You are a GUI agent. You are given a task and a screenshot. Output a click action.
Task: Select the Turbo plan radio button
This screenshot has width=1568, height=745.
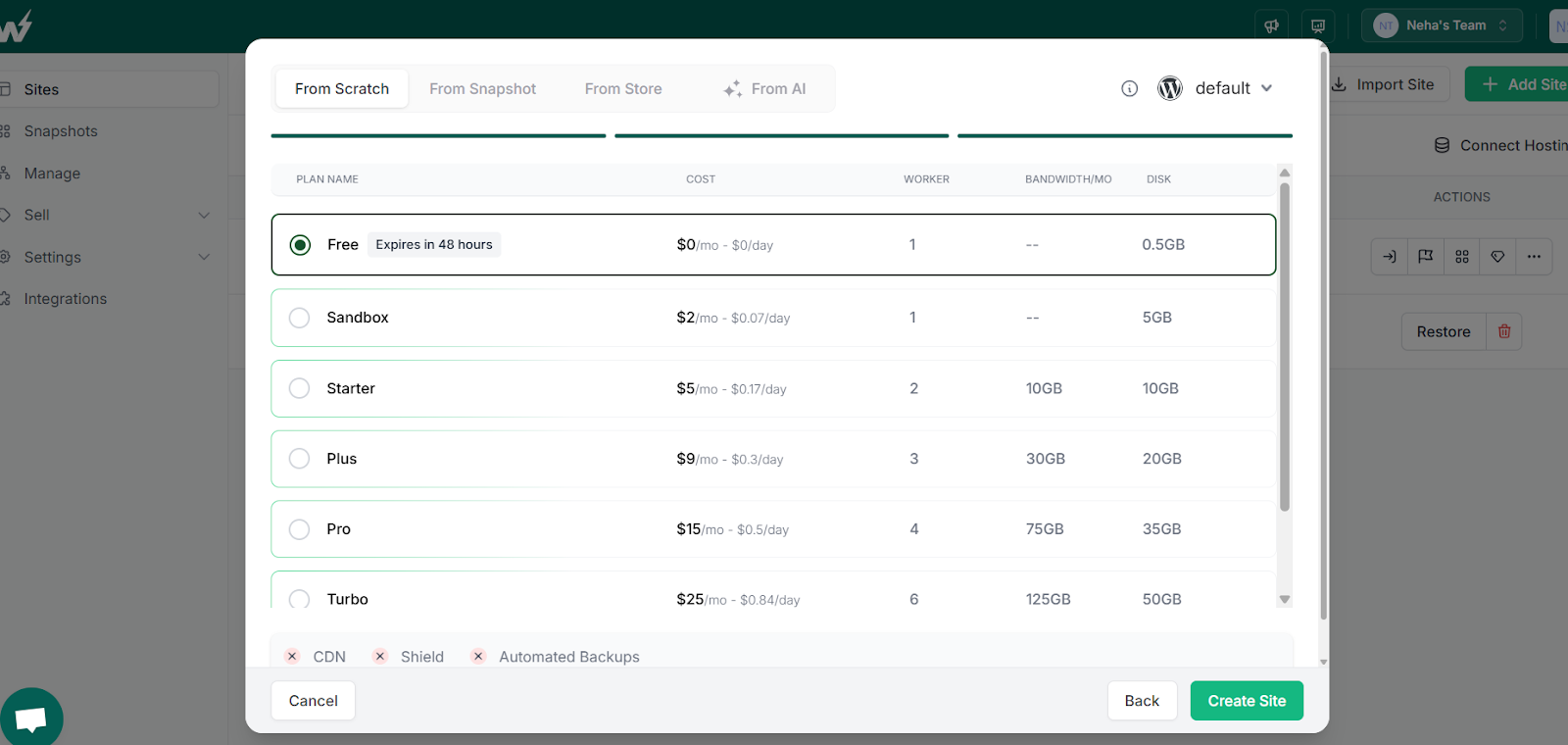(x=300, y=599)
